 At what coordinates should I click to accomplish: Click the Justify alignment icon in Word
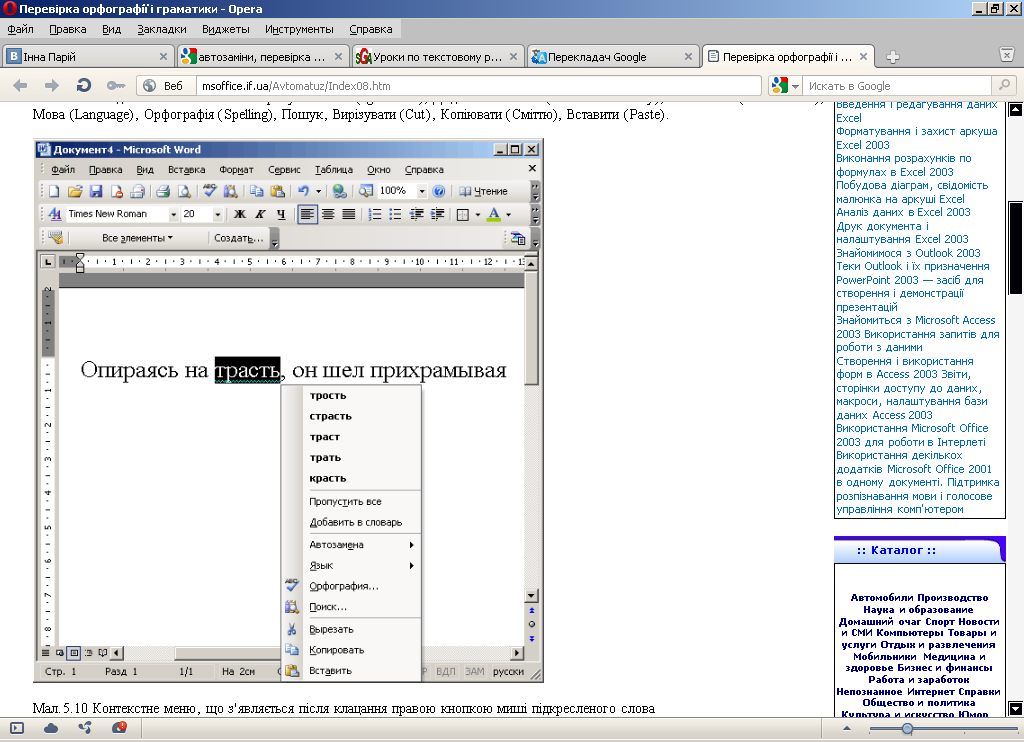tap(349, 214)
